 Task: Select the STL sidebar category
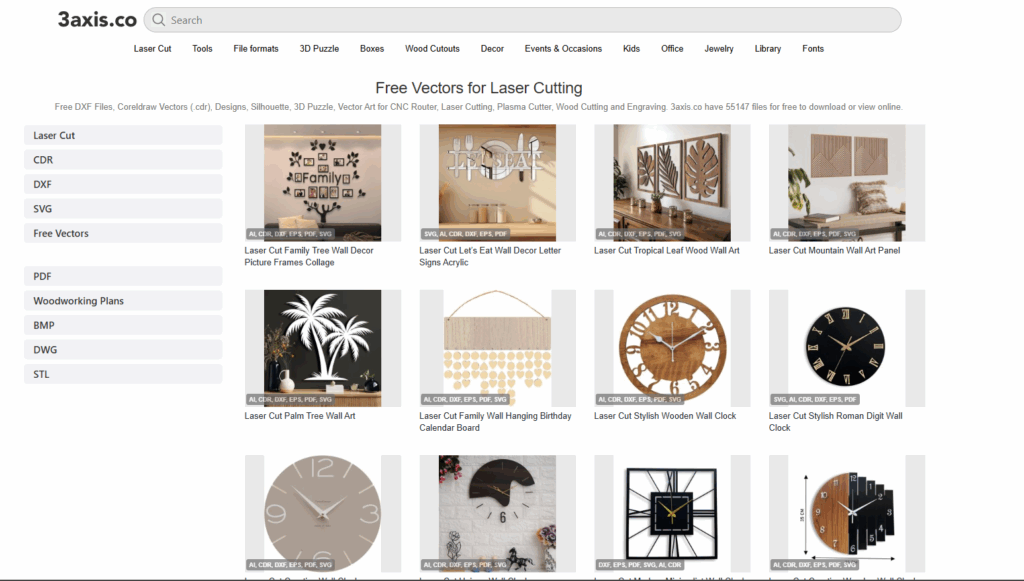click(123, 374)
